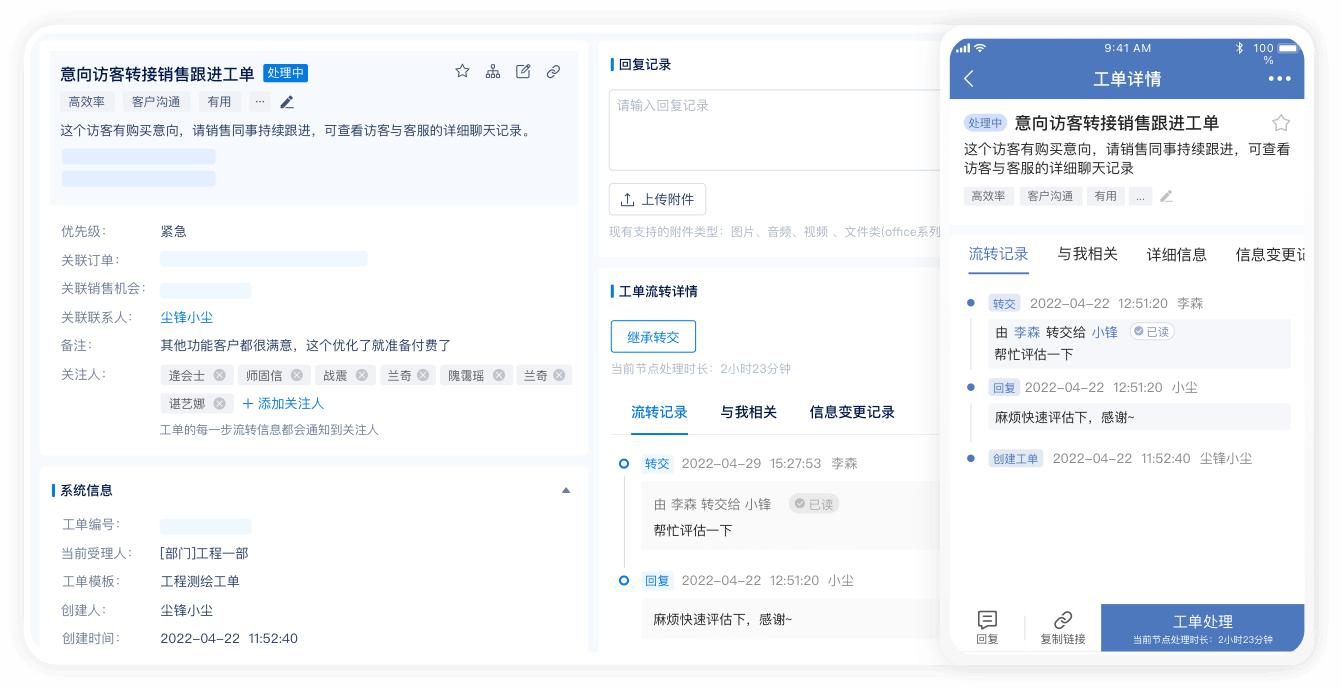Open mobile more options menu
The height and width of the screenshot is (690, 1342).
pos(1279,79)
